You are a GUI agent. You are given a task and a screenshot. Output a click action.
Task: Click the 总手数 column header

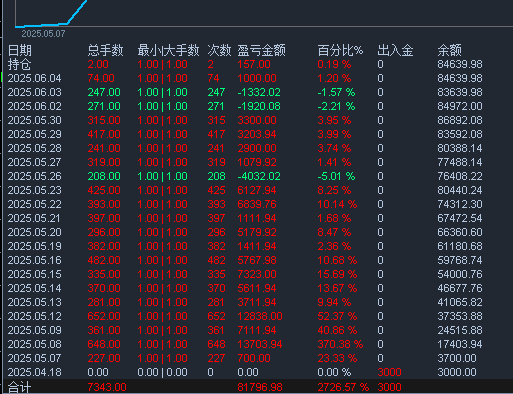click(105, 50)
